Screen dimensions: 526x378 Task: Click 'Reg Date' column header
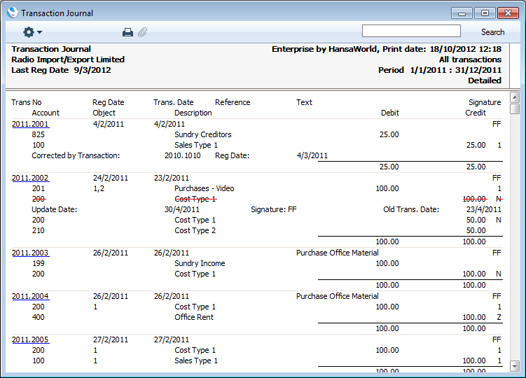click(x=108, y=102)
